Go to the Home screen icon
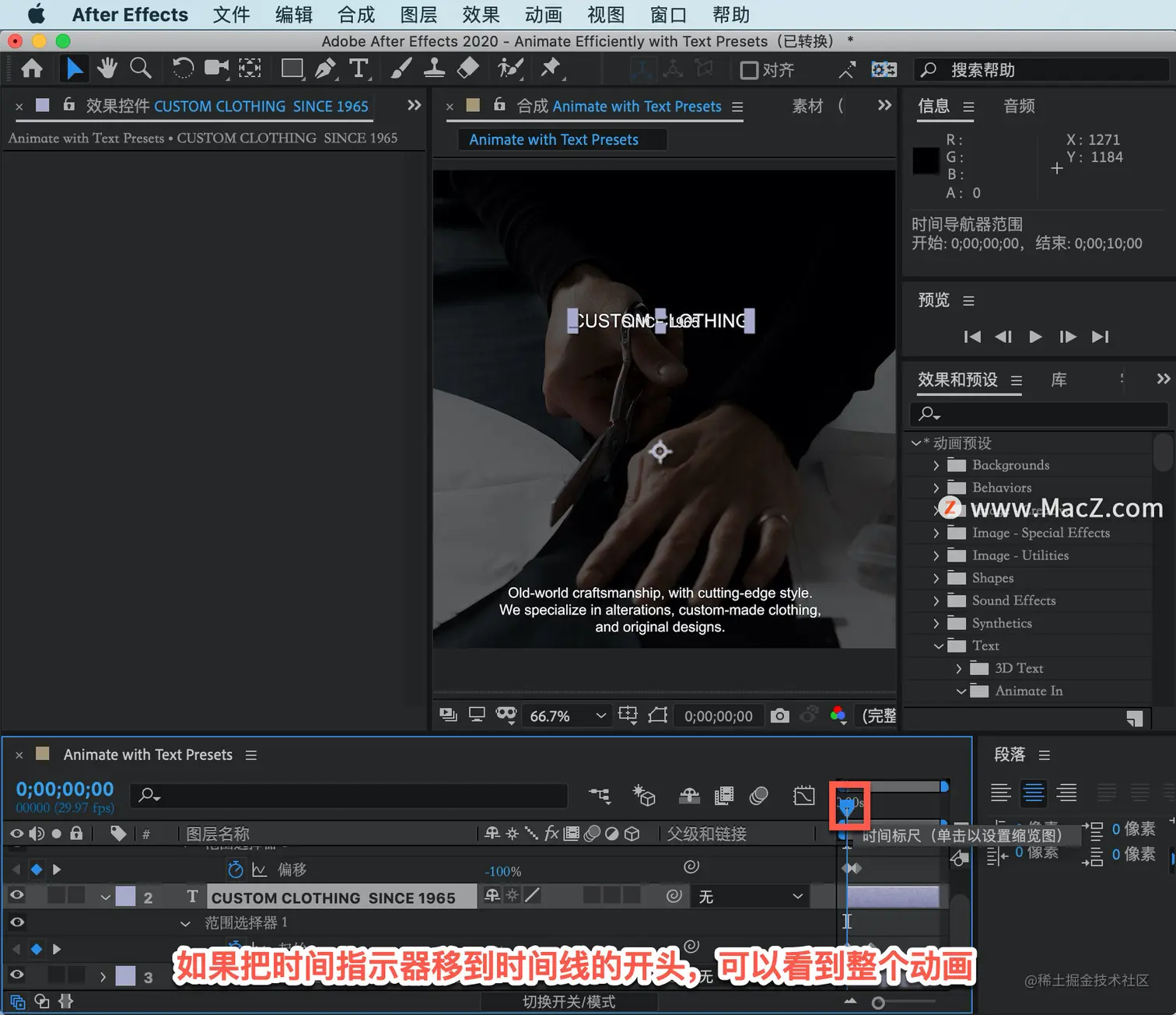Image resolution: width=1176 pixels, height=1015 pixels. [x=32, y=69]
